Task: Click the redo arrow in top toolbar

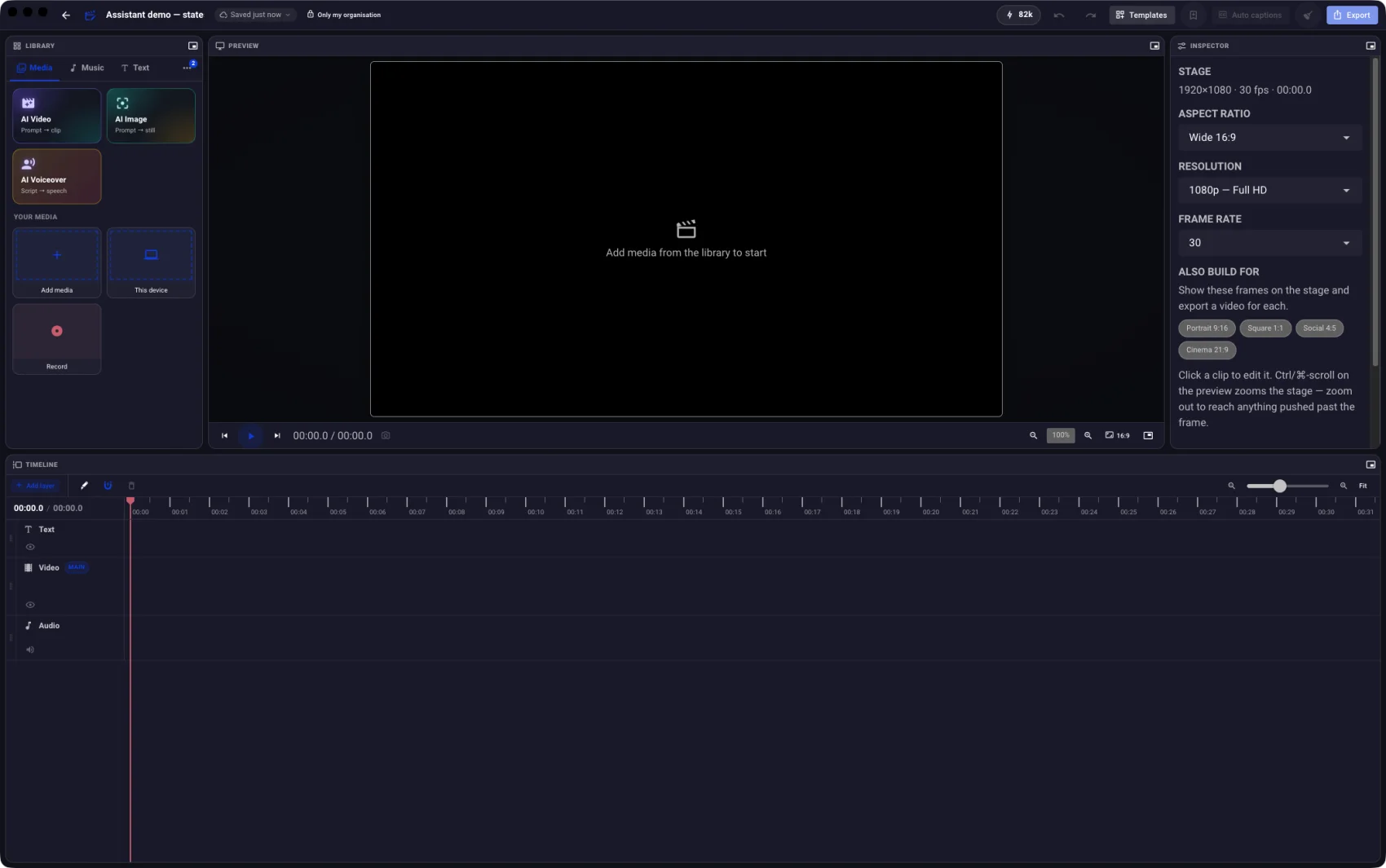Action: [1090, 15]
